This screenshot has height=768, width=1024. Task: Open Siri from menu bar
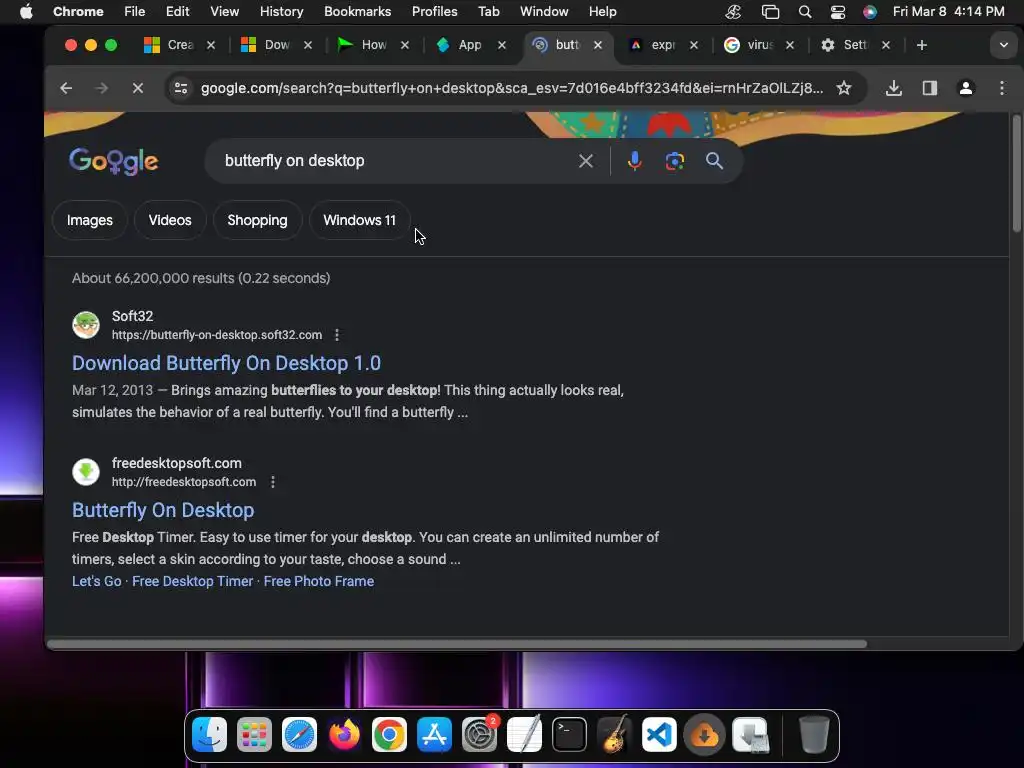[870, 12]
